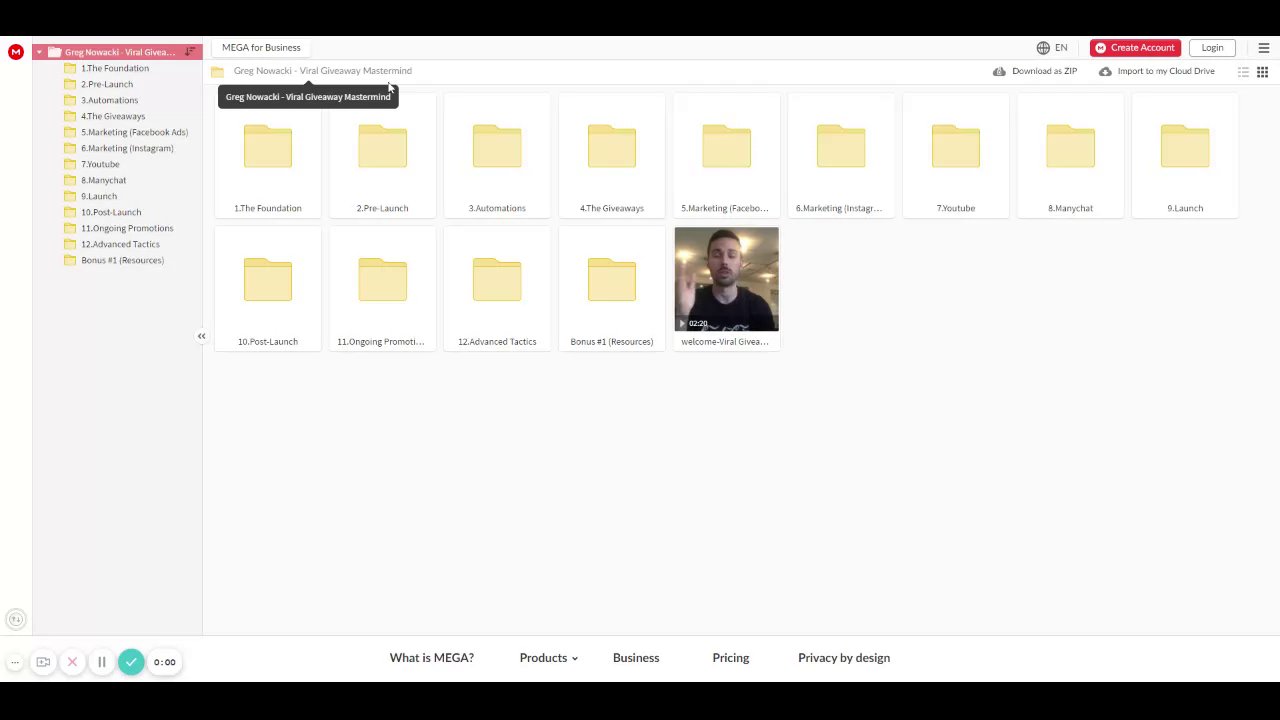The width and height of the screenshot is (1280, 720).
Task: Open the EN language selector
Action: click(1061, 48)
